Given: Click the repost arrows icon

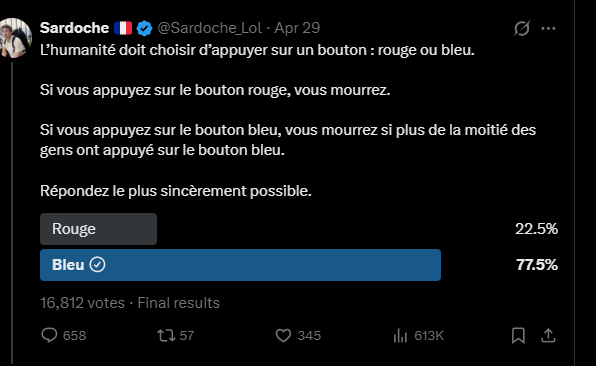Looking at the screenshot, I should point(166,335).
